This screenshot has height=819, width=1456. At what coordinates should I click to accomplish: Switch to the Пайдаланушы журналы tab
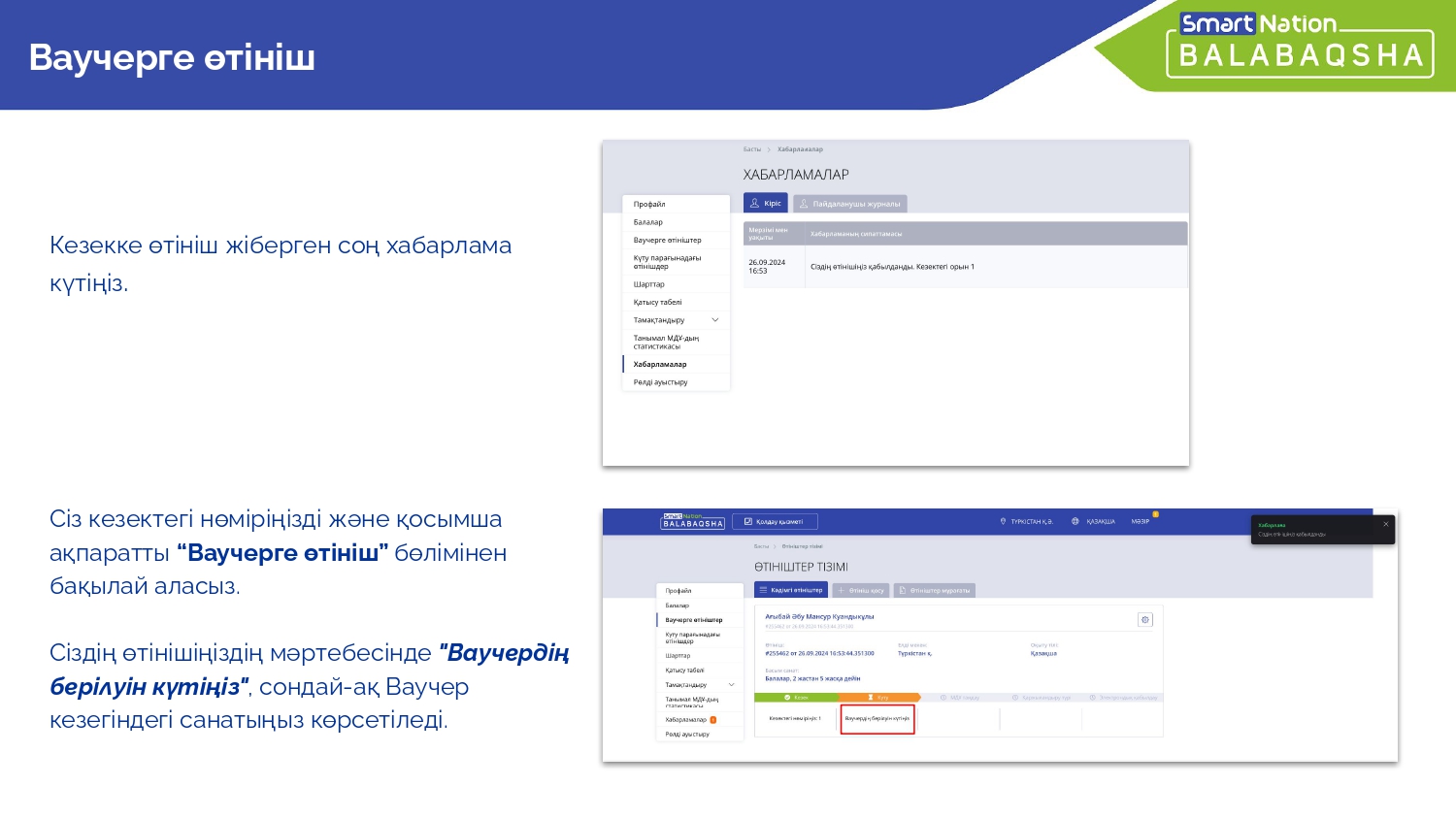[x=849, y=204]
